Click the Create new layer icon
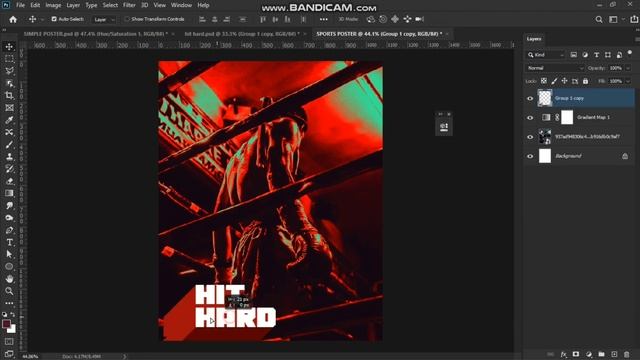This screenshot has height=360, width=640. [x=614, y=354]
